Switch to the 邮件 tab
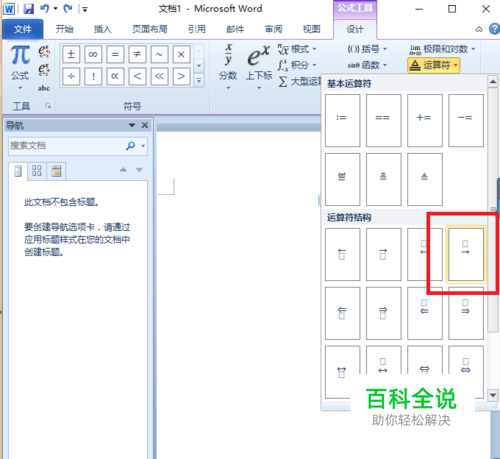Viewport: 500px width, 459px height. click(x=235, y=29)
